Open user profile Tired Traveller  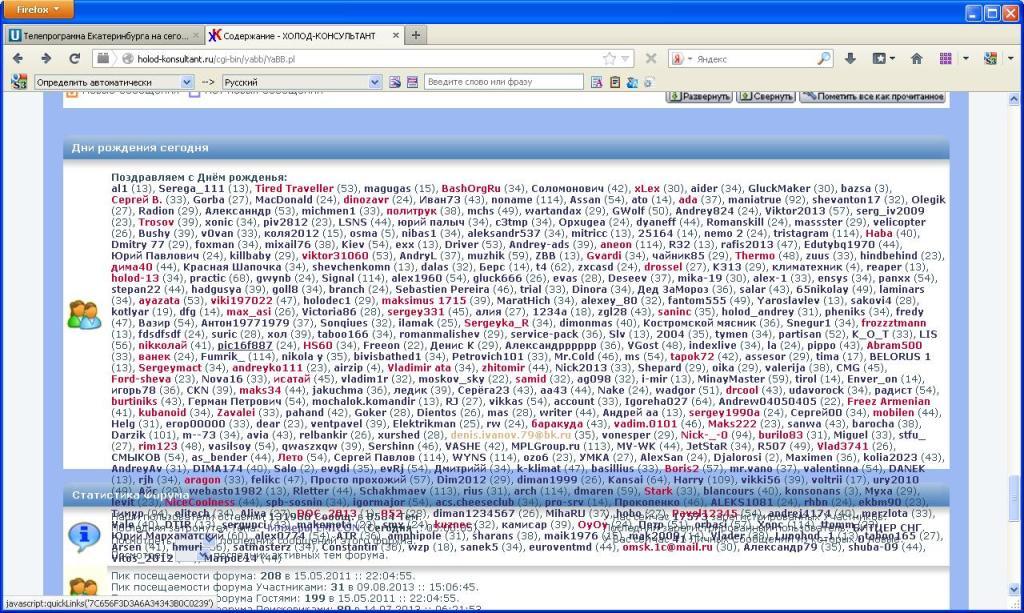click(295, 188)
